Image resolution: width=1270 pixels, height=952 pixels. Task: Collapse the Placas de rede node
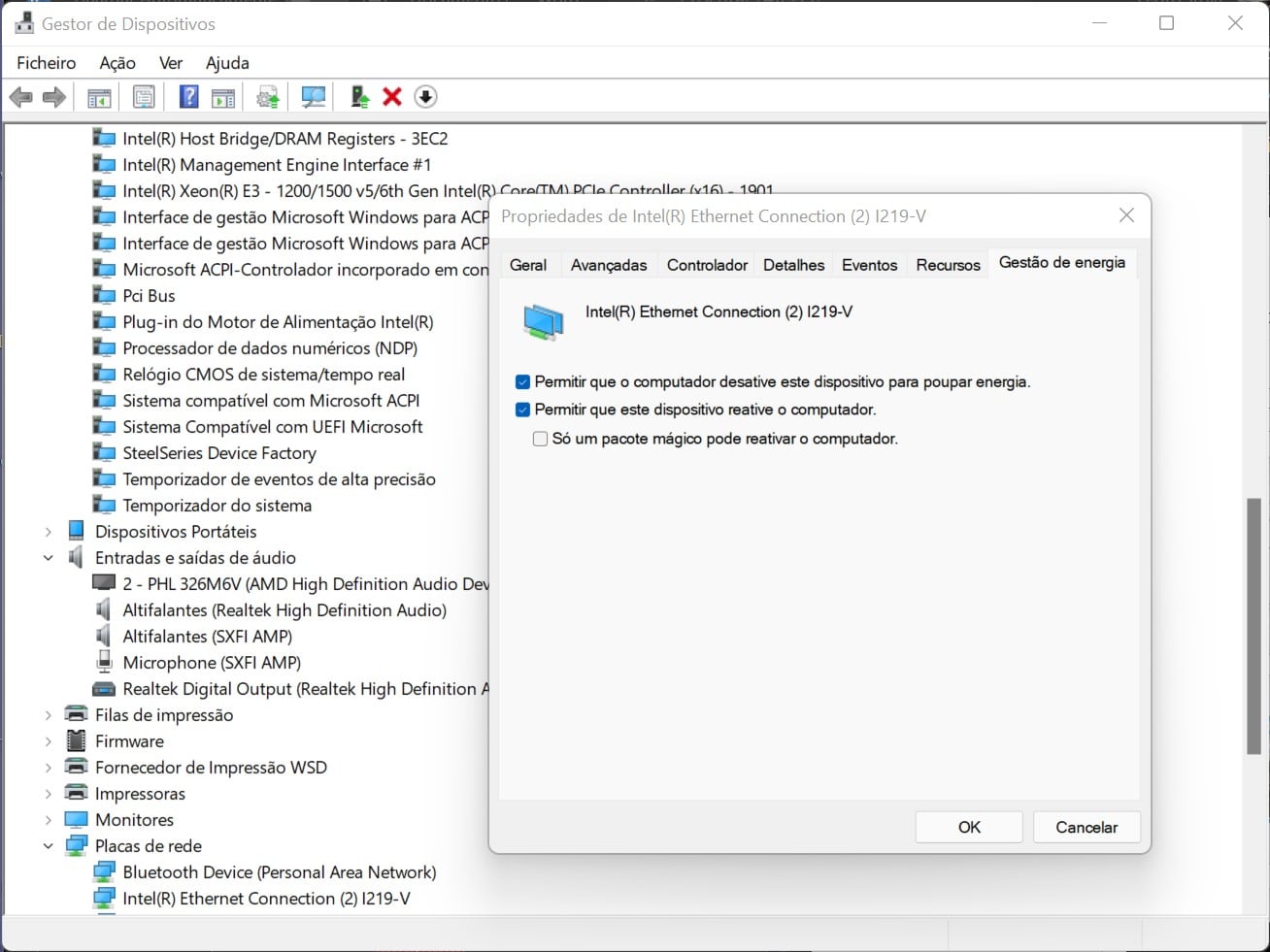point(48,846)
